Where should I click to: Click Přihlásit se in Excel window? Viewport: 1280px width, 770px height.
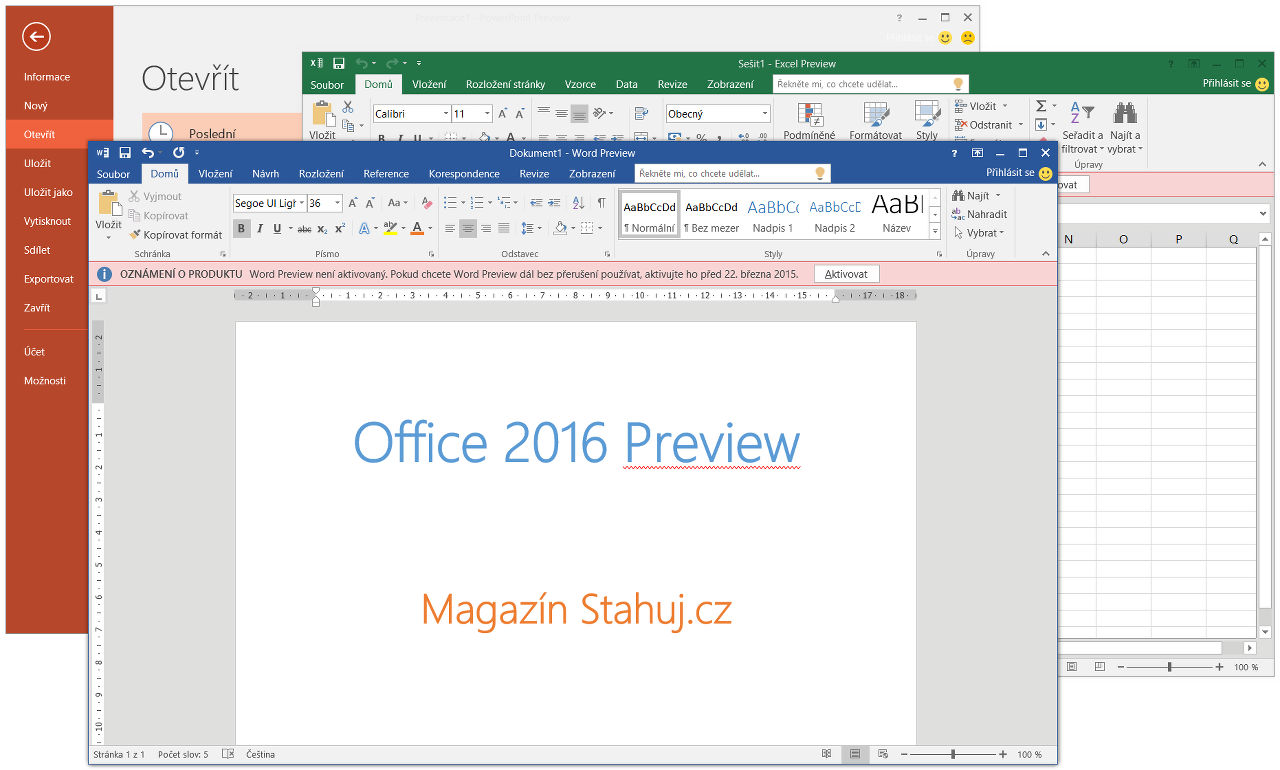(x=1227, y=84)
